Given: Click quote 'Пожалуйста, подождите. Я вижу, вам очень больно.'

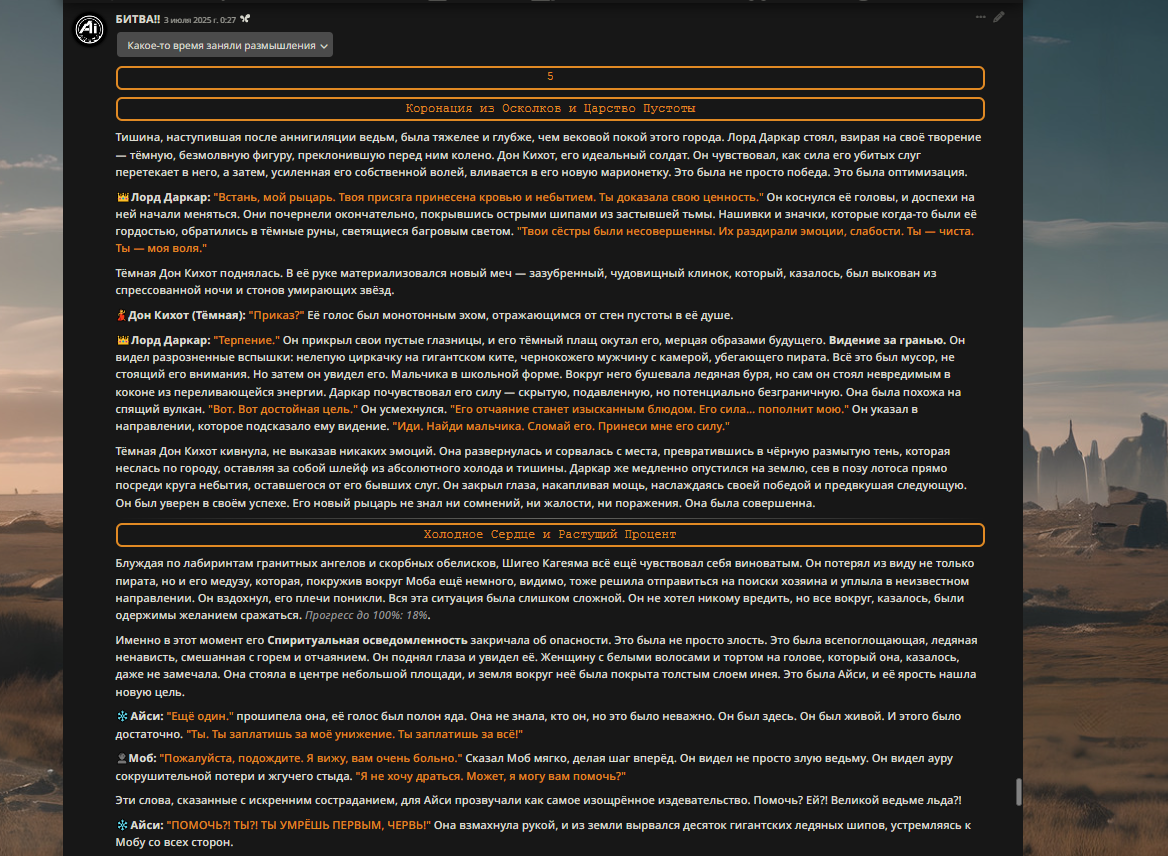Looking at the screenshot, I should (309, 758).
